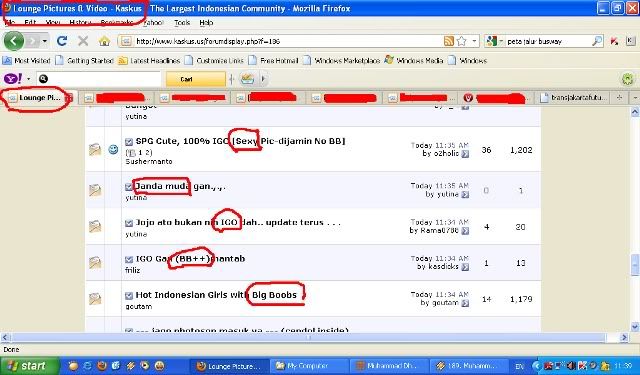The image size is (640, 375).
Task: Open Jojo ato bukan nih IGO thread
Action: click(238, 222)
